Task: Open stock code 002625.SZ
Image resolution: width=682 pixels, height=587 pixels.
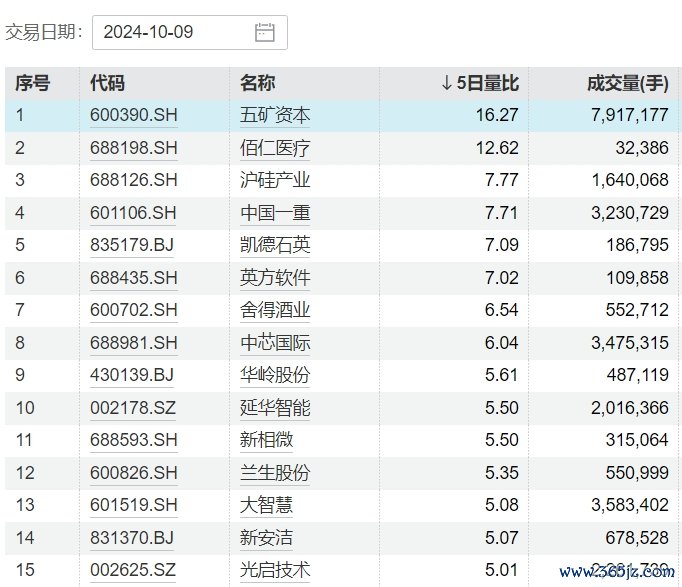Action: (133, 570)
